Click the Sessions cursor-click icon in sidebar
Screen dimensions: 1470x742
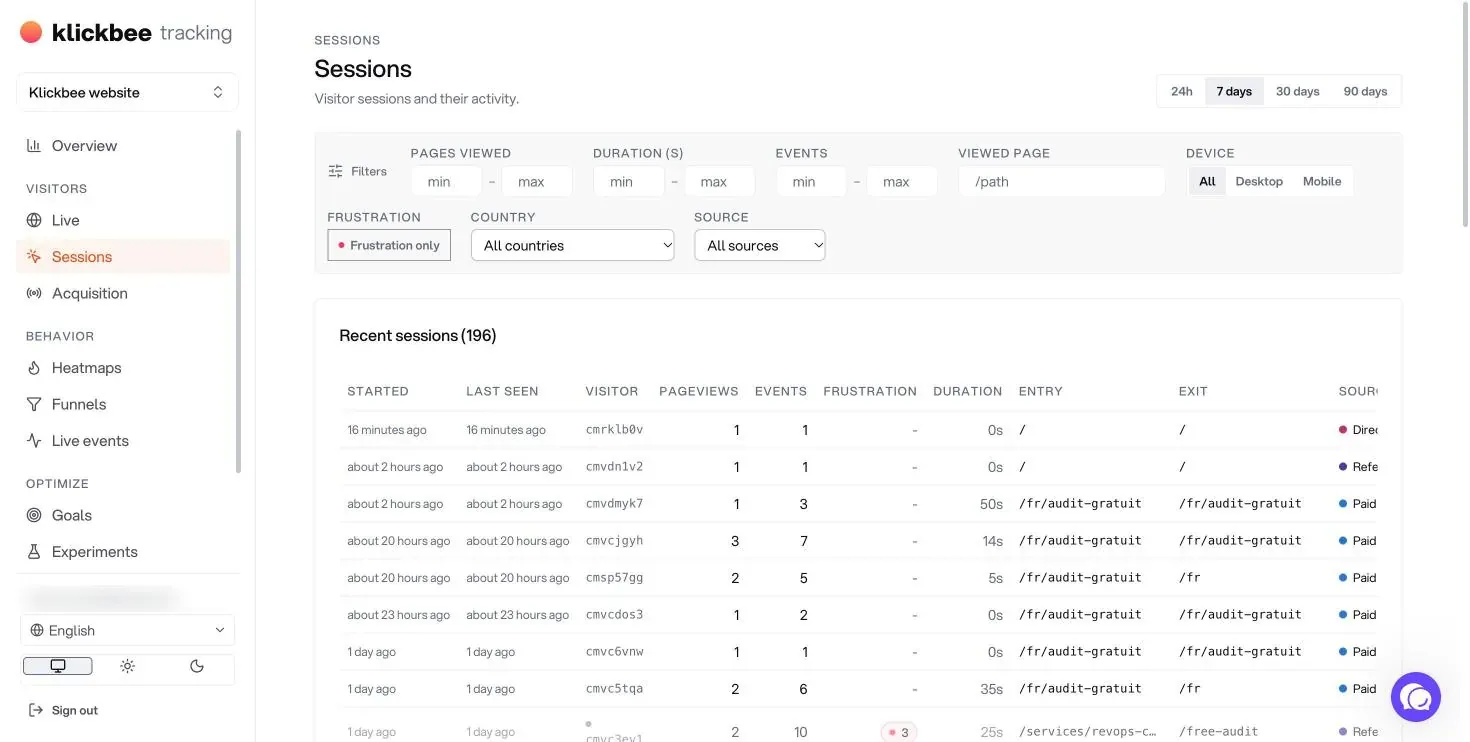click(33, 257)
